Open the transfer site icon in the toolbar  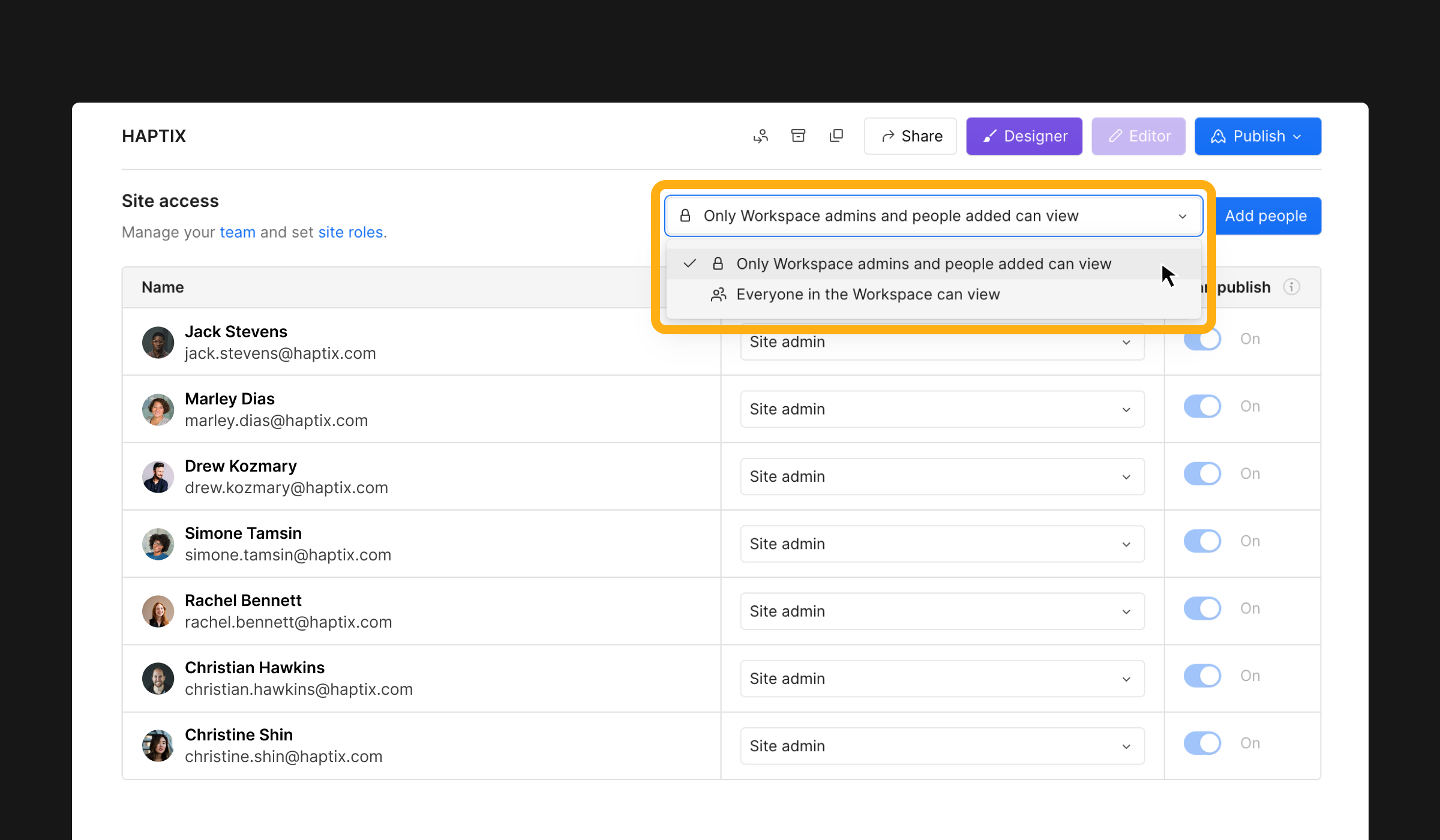click(x=761, y=136)
